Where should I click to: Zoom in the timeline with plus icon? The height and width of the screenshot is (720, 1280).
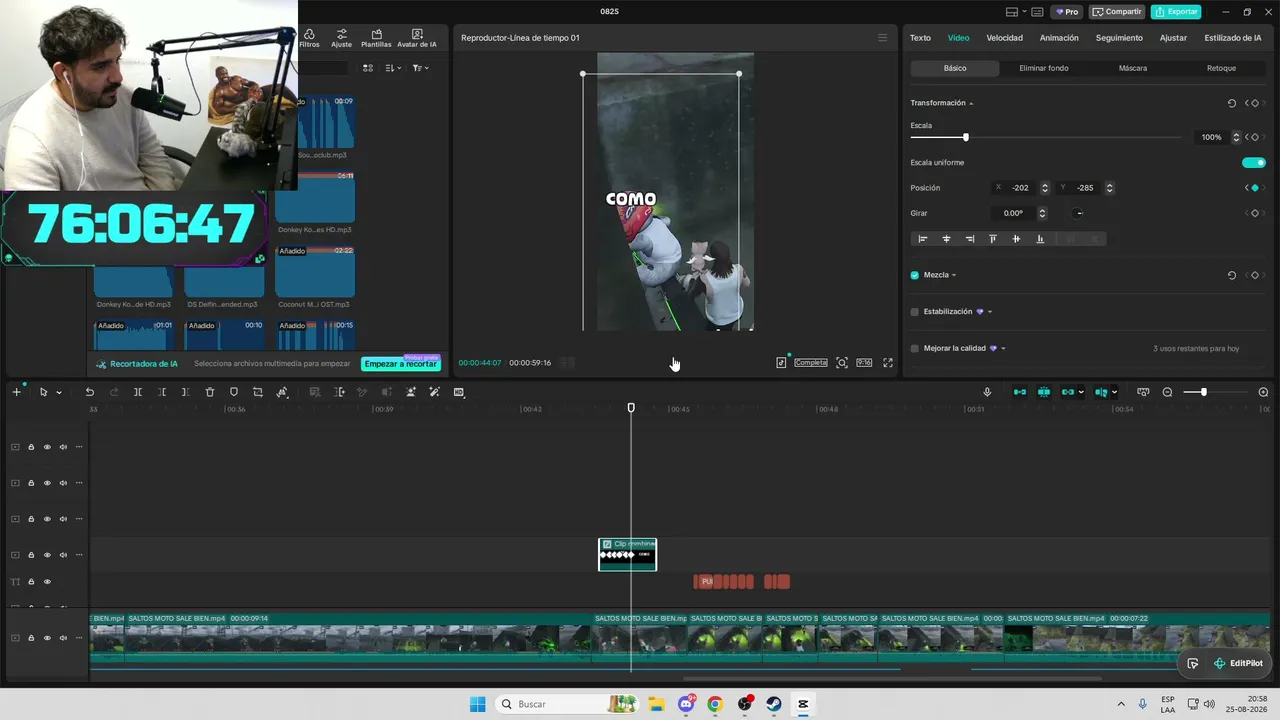[x=1263, y=392]
